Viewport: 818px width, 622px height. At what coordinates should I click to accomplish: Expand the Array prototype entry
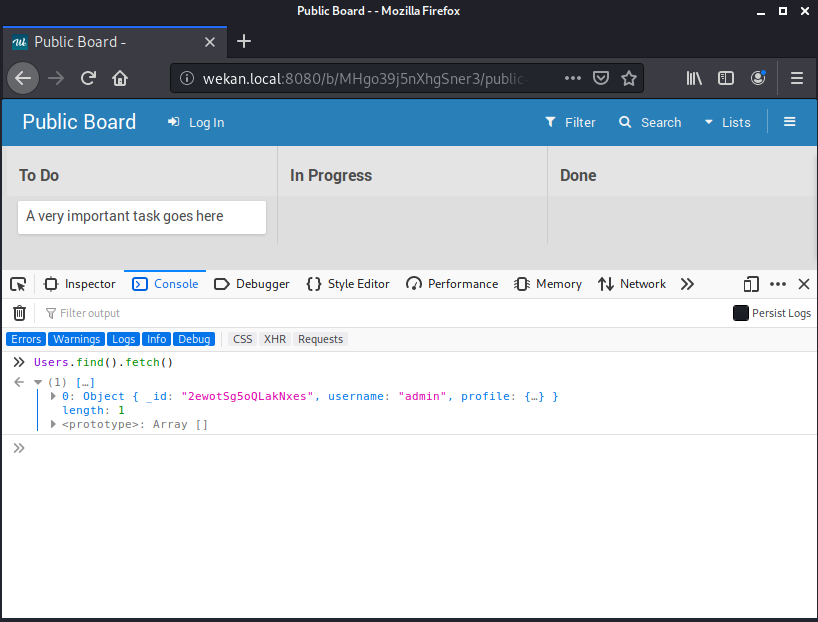pos(53,424)
